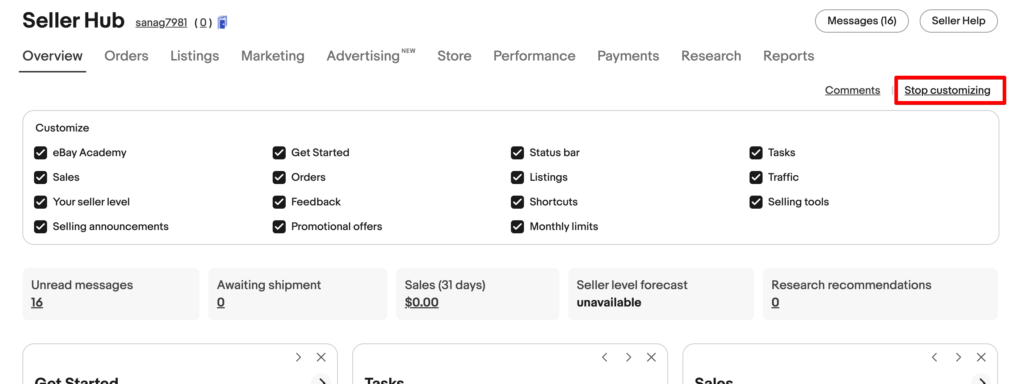Move Sales card left with arrow
Image resolution: width=1024 pixels, height=384 pixels.
(935, 357)
